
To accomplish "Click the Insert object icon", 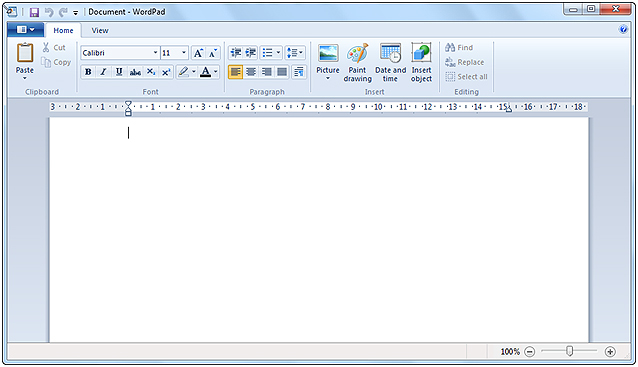I will (x=421, y=53).
